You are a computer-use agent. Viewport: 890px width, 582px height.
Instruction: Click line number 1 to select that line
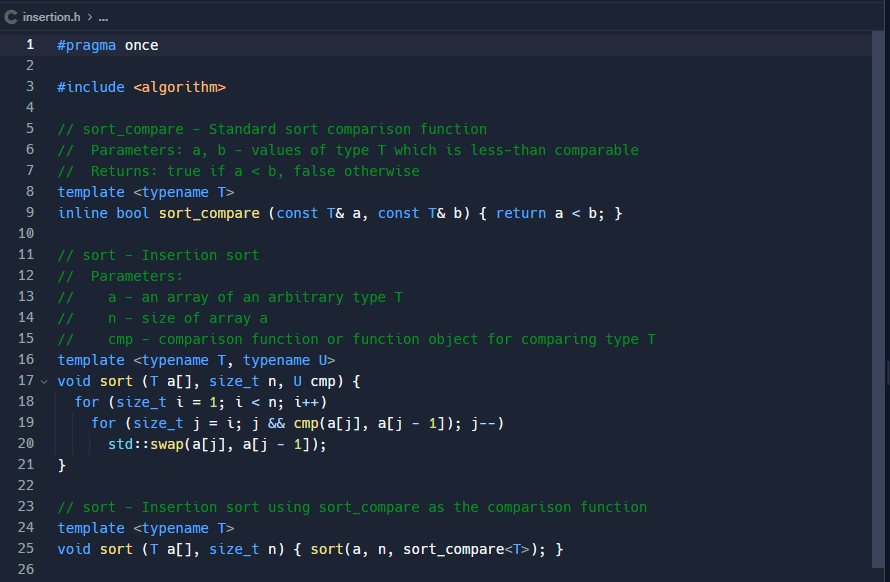point(30,44)
